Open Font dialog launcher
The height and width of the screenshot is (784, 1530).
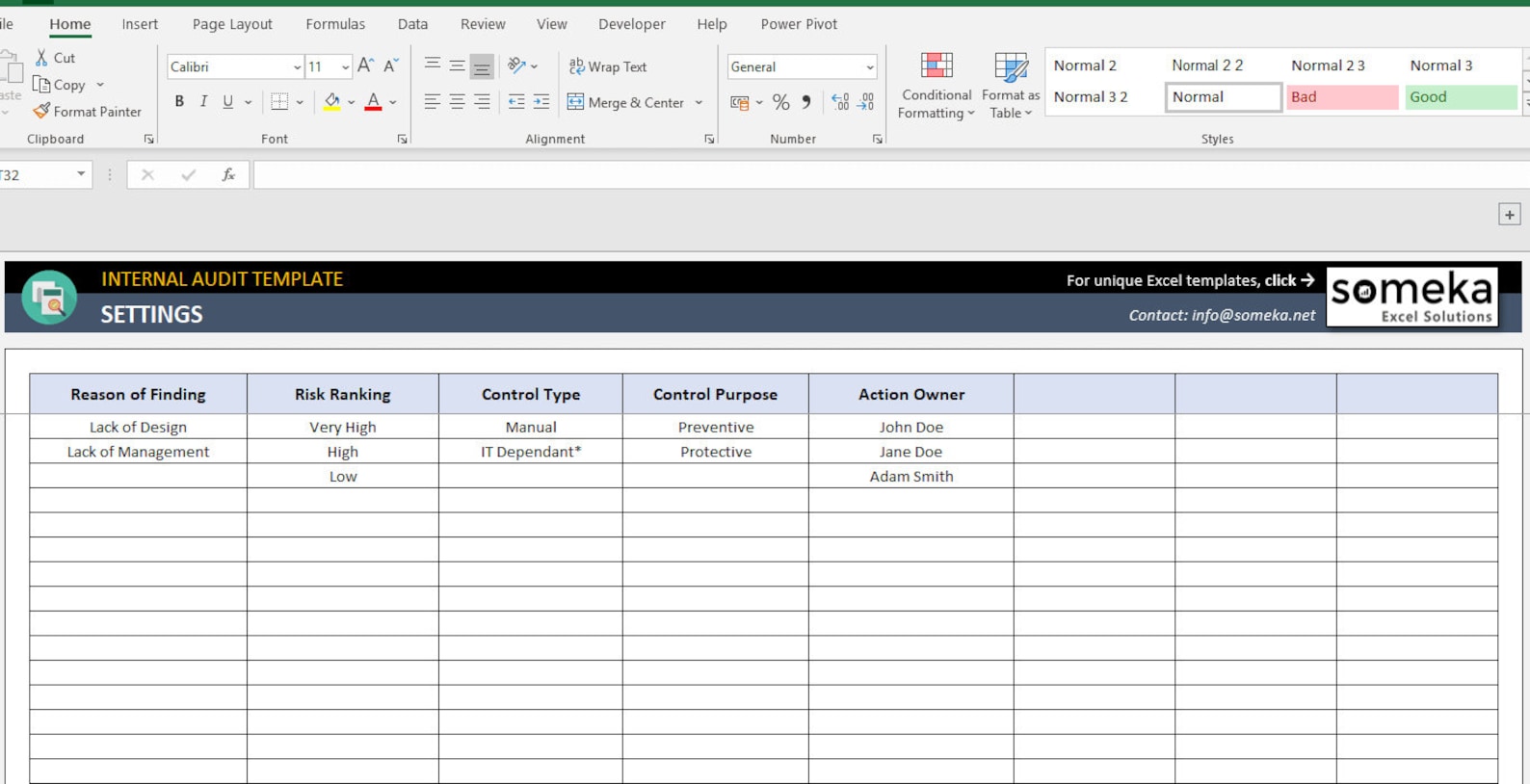pos(402,140)
